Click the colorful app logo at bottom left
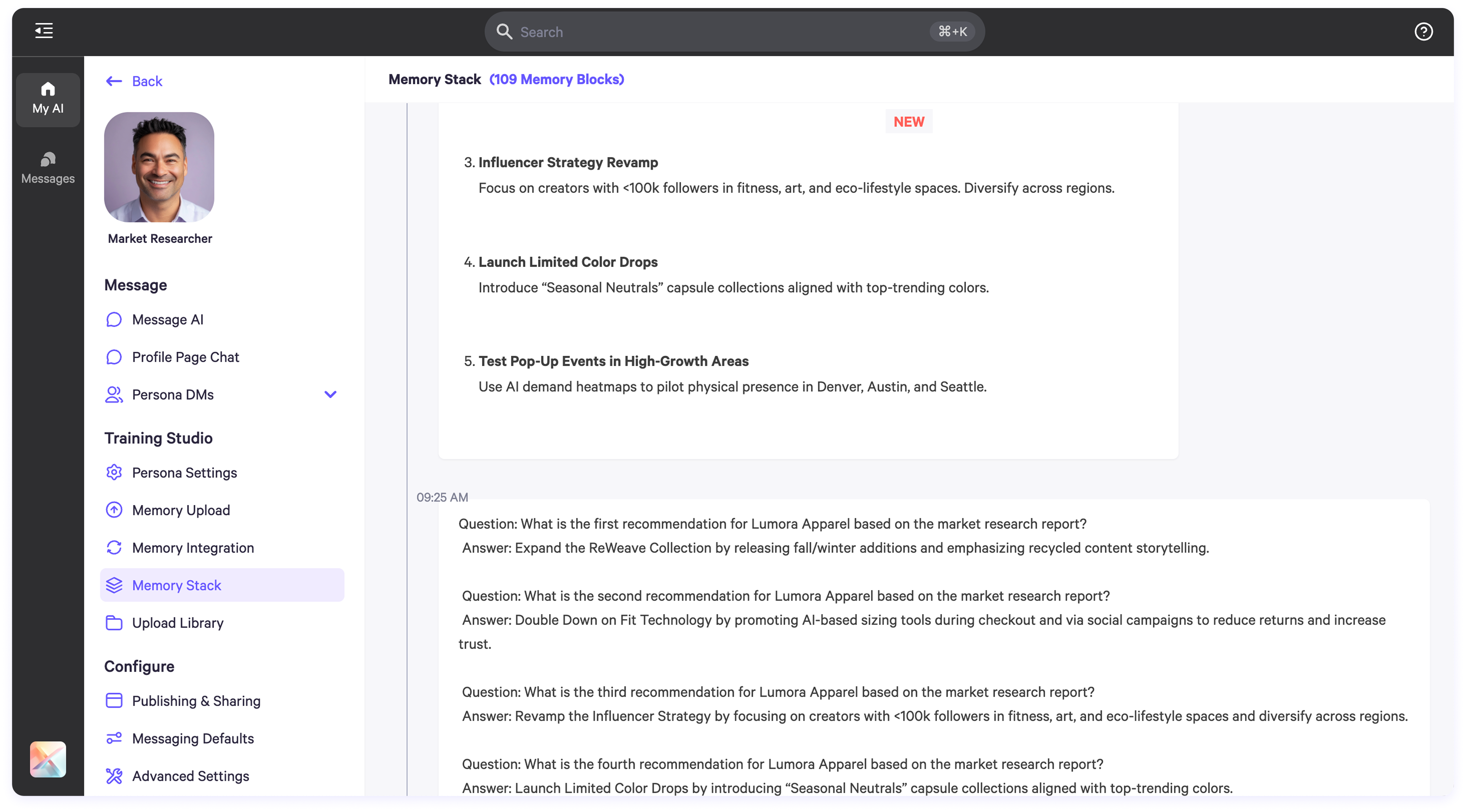 (x=48, y=759)
